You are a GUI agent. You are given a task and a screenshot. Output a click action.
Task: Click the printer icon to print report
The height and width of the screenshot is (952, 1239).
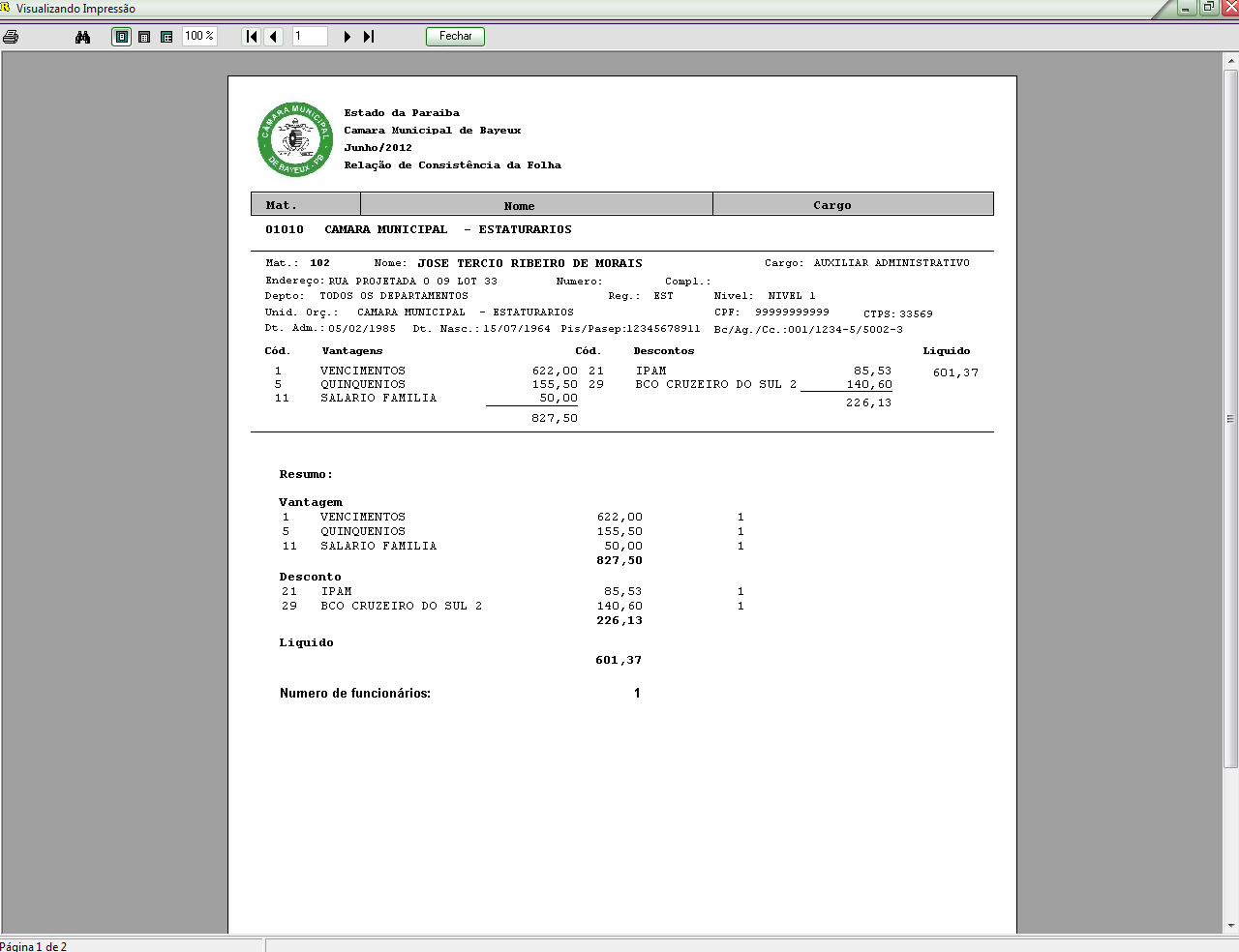point(11,37)
